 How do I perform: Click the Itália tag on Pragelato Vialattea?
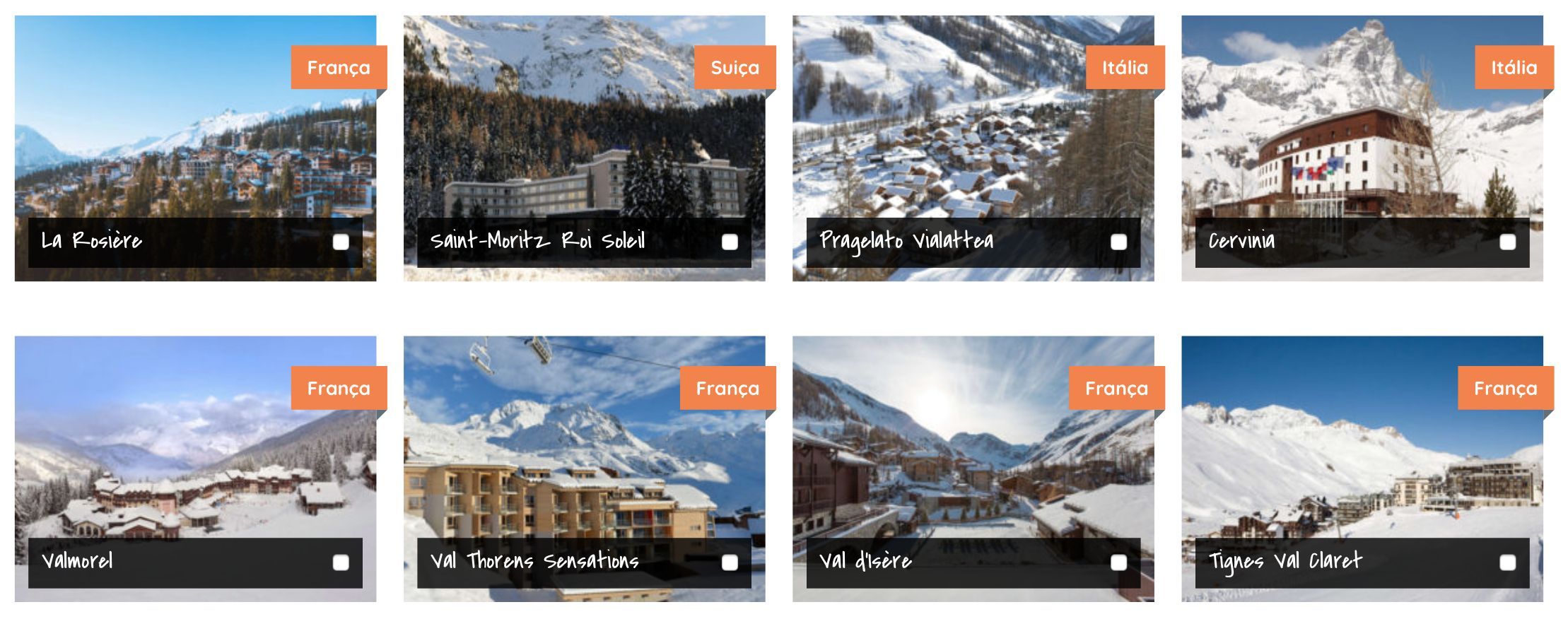(1125, 67)
